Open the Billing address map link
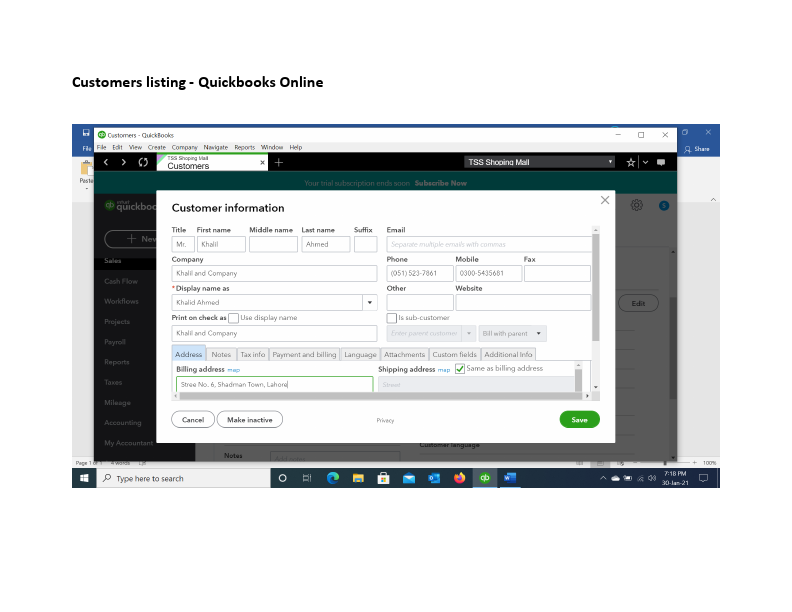This screenshot has width=792, height=612. pyautogui.click(x=233, y=370)
